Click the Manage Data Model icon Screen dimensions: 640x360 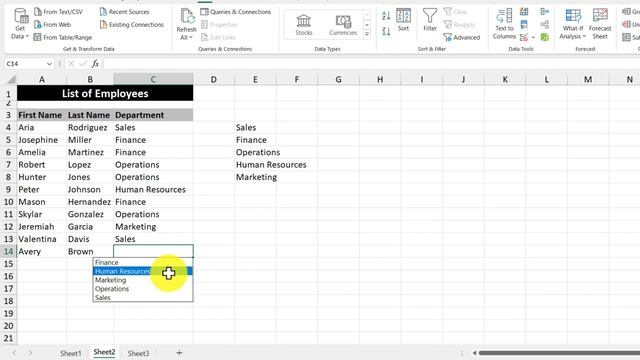544,38
